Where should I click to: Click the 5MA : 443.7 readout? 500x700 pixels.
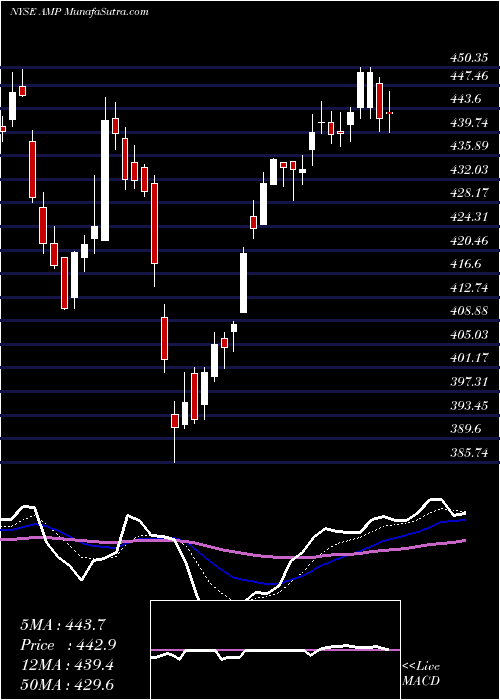63,625
